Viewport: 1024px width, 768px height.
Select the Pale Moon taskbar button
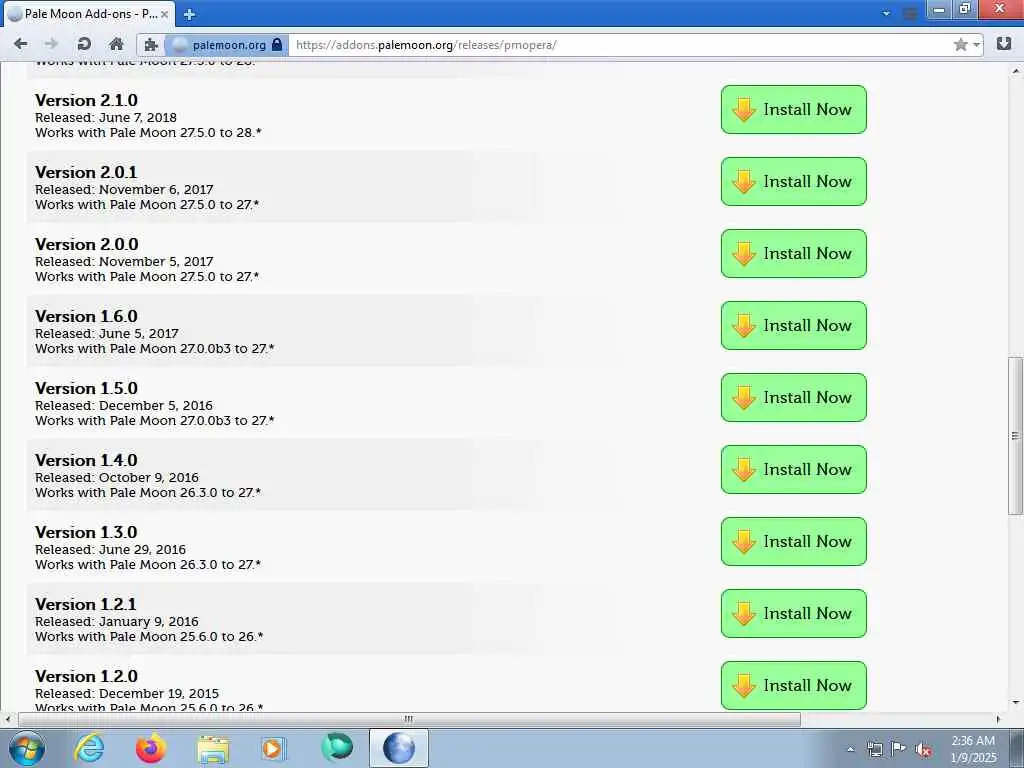click(399, 748)
